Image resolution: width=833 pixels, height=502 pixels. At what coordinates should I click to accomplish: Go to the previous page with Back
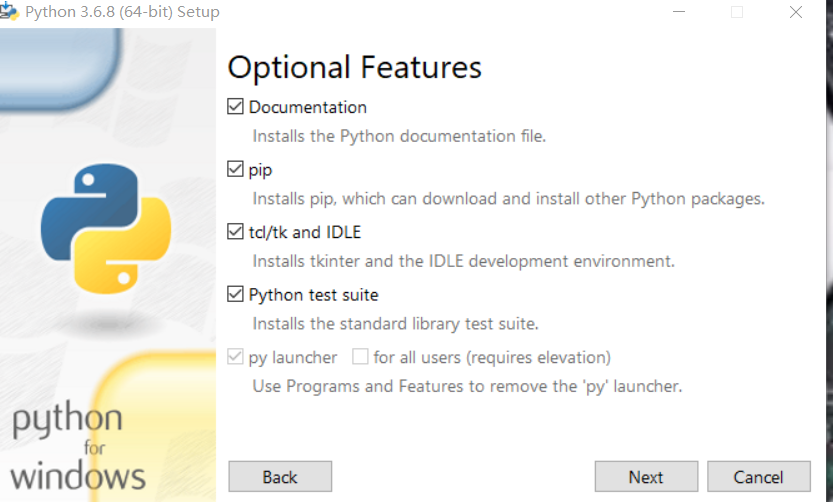(280, 477)
